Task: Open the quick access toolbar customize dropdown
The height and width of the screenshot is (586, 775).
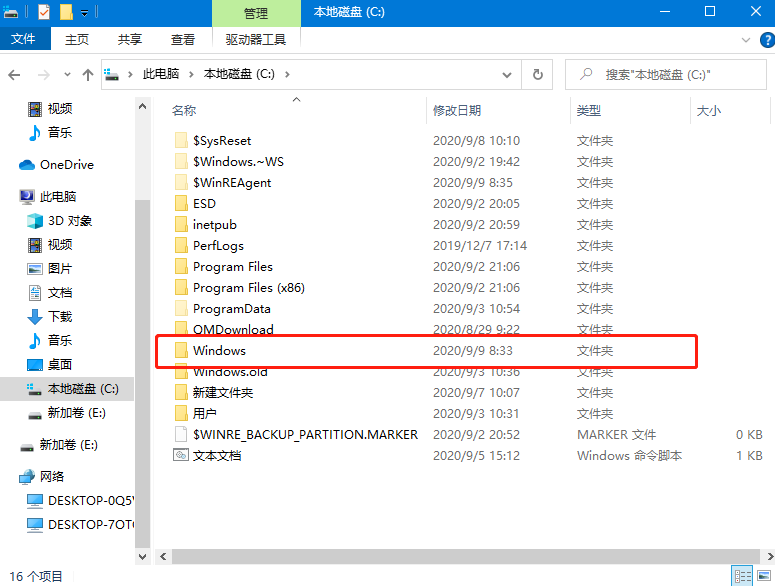Action: 85,12
